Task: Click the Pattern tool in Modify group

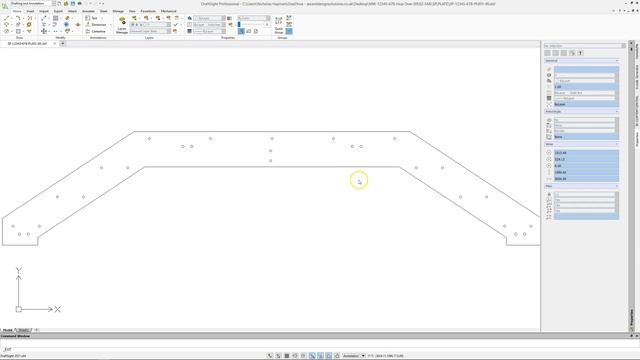Action: pos(55,18)
